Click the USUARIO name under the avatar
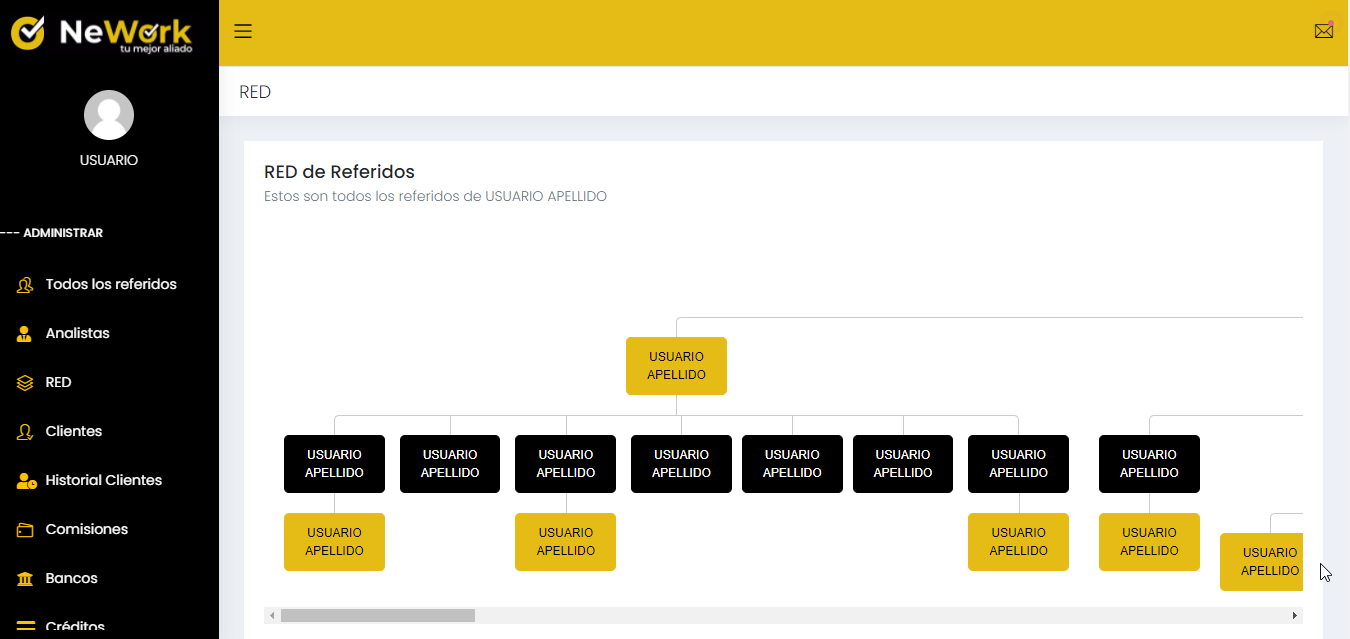Image resolution: width=1350 pixels, height=639 pixels. click(x=109, y=160)
